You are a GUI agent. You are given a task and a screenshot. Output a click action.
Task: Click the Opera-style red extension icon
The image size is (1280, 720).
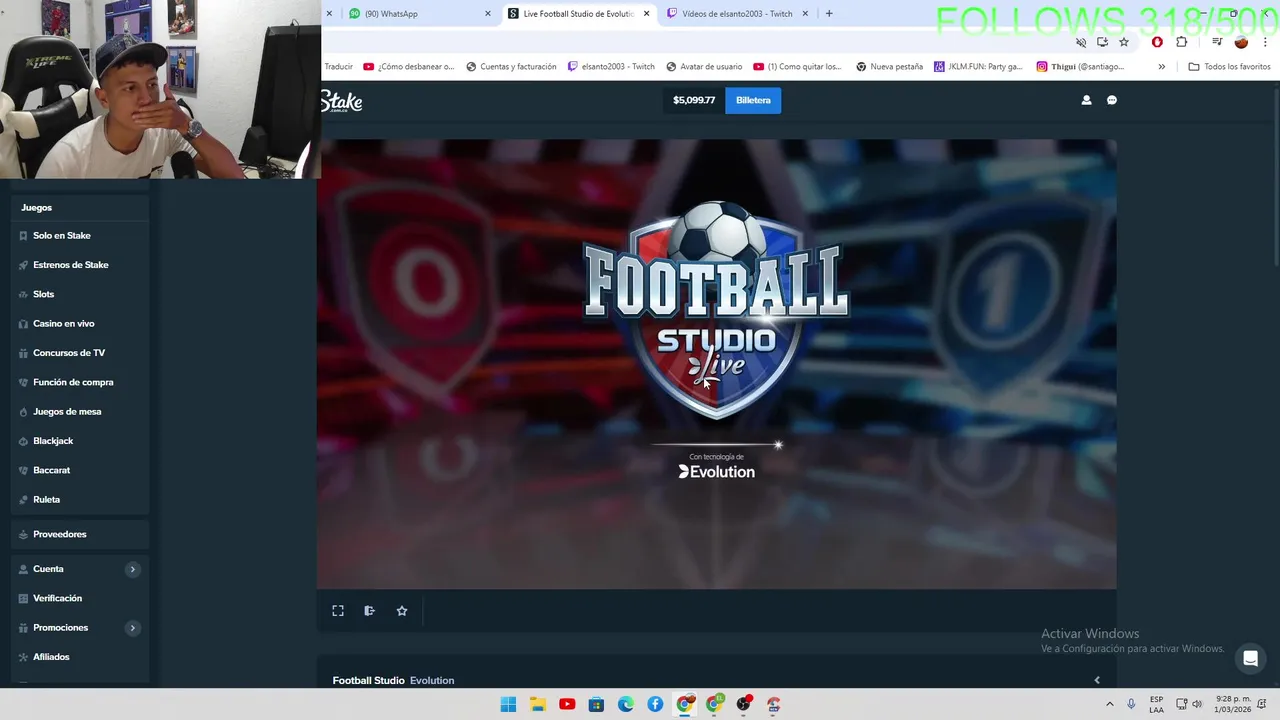[x=1157, y=42]
